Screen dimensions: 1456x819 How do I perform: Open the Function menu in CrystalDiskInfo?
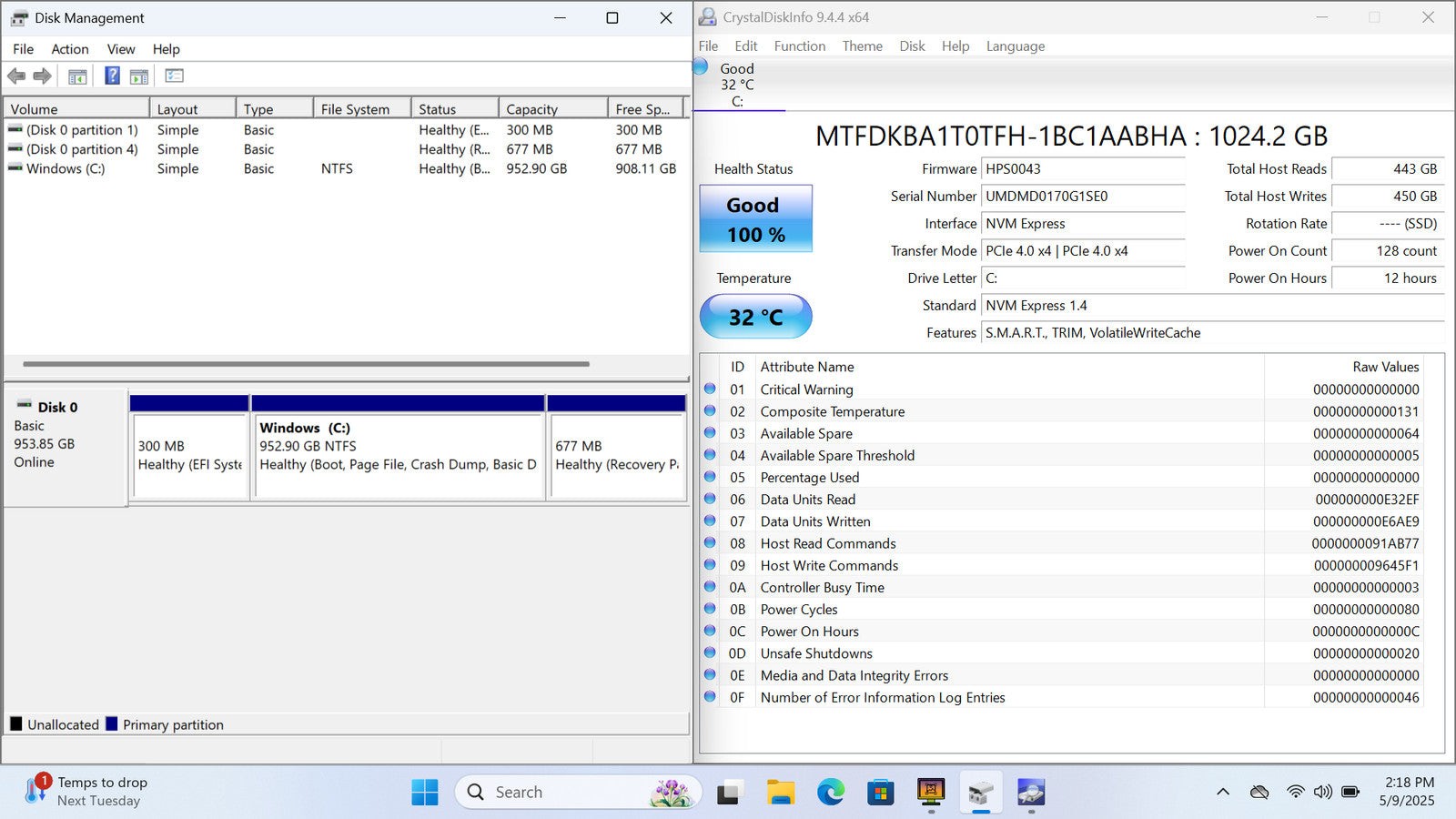(x=799, y=46)
